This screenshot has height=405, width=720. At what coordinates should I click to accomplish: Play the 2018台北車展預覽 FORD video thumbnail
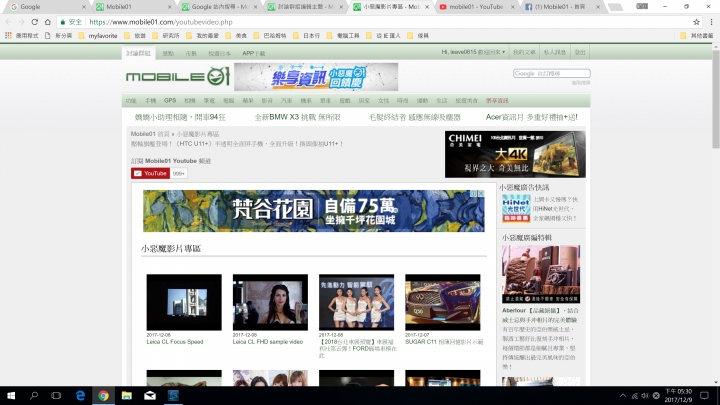[x=356, y=302]
